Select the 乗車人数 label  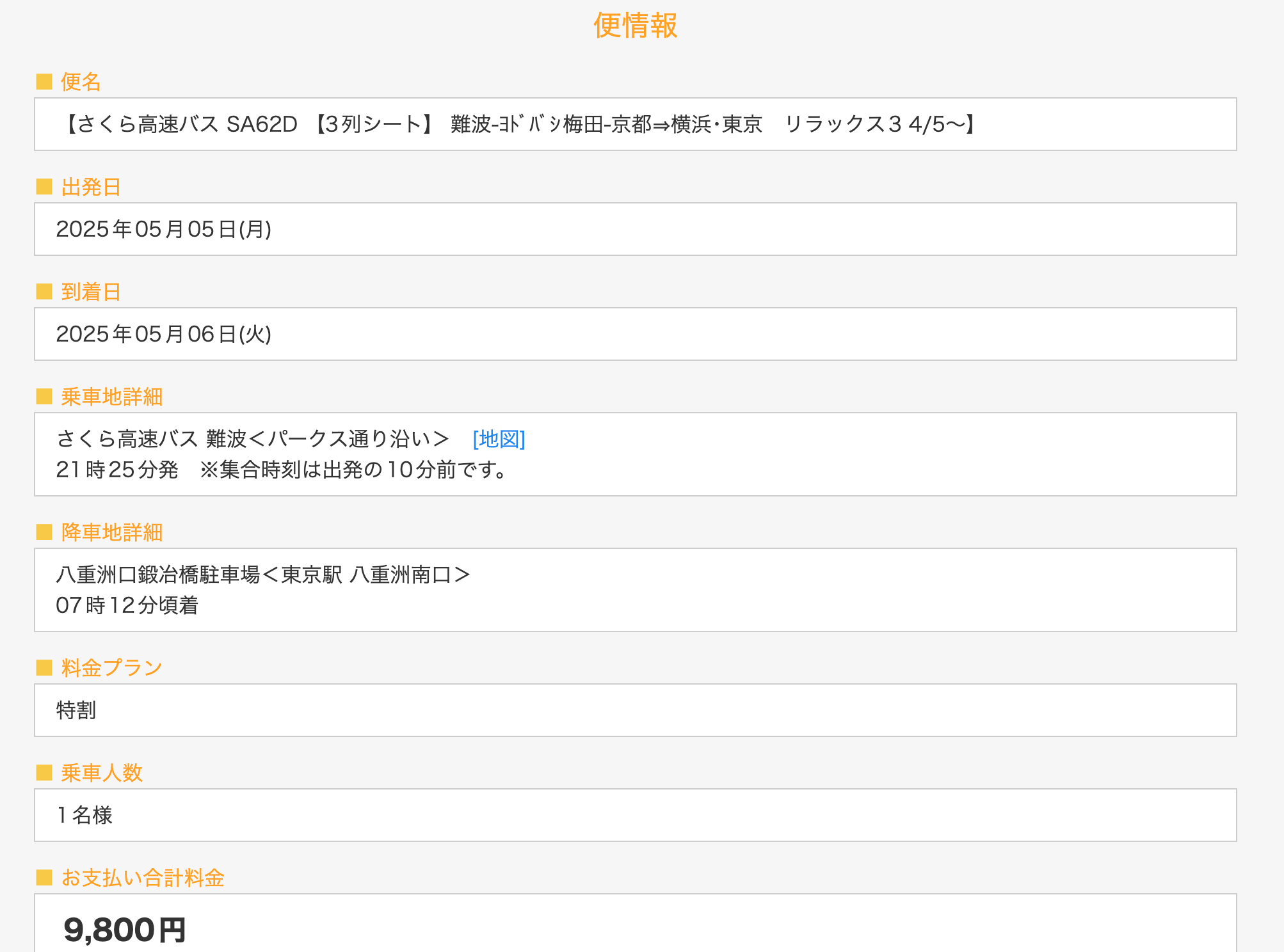pyautogui.click(x=101, y=773)
